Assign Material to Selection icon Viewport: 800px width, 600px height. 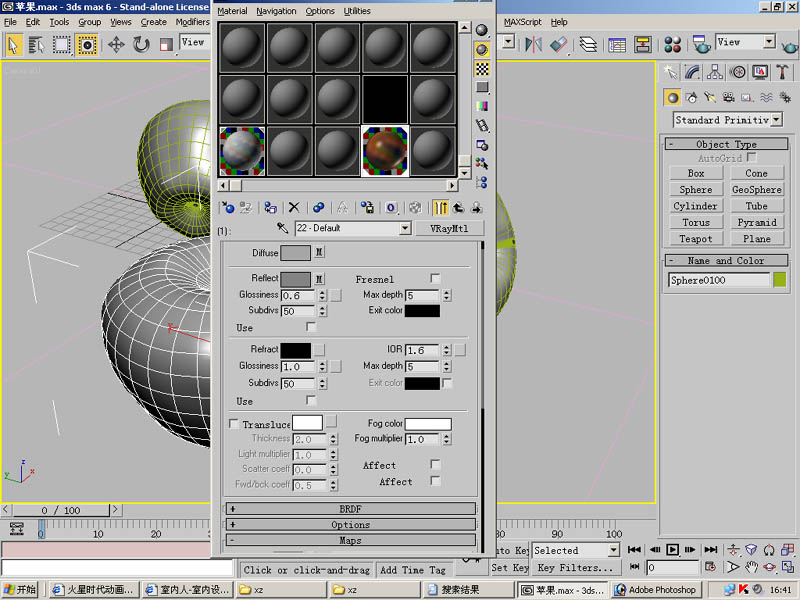point(270,208)
